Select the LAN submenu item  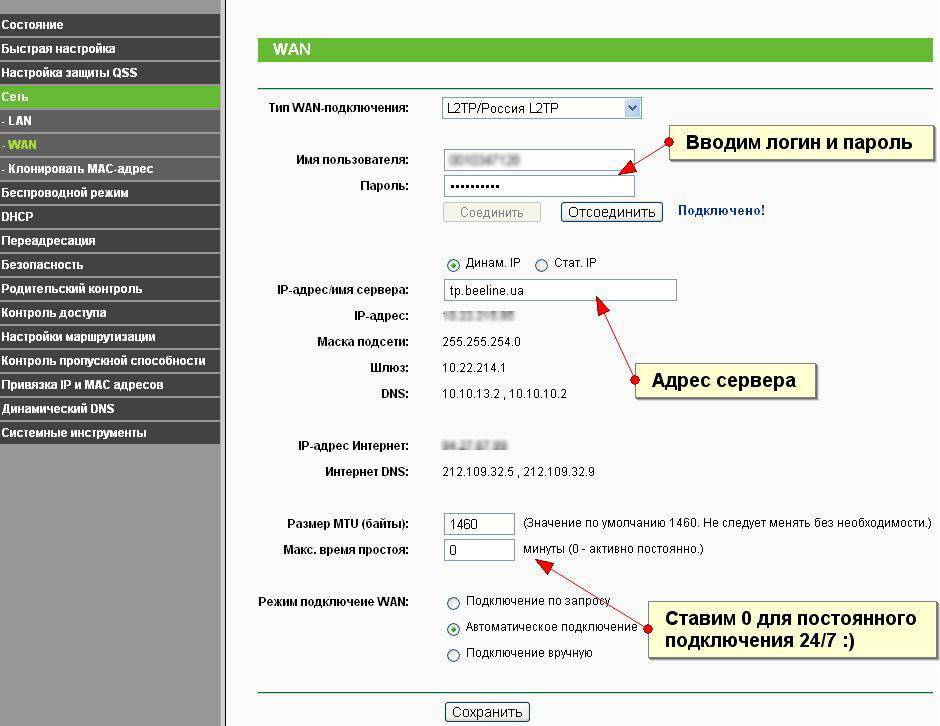click(110, 121)
